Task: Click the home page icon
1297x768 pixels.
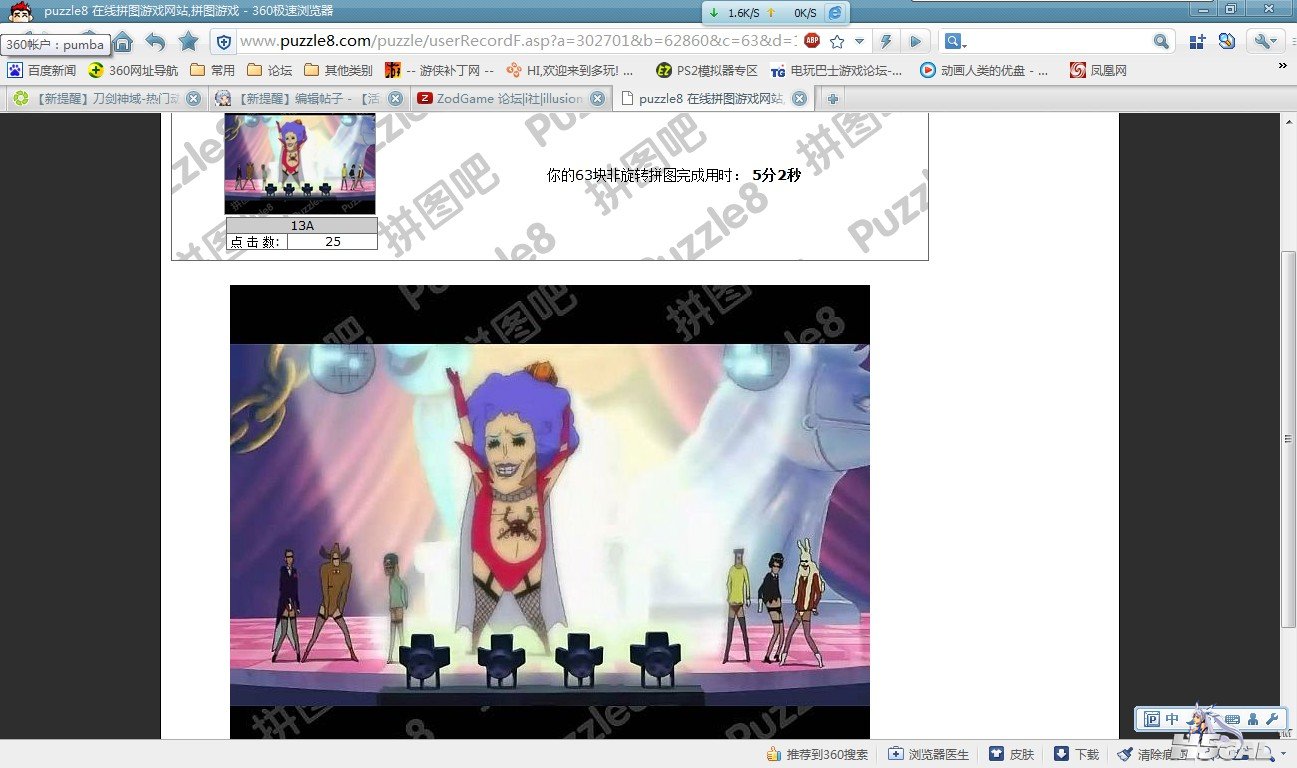Action: pyautogui.click(x=122, y=42)
